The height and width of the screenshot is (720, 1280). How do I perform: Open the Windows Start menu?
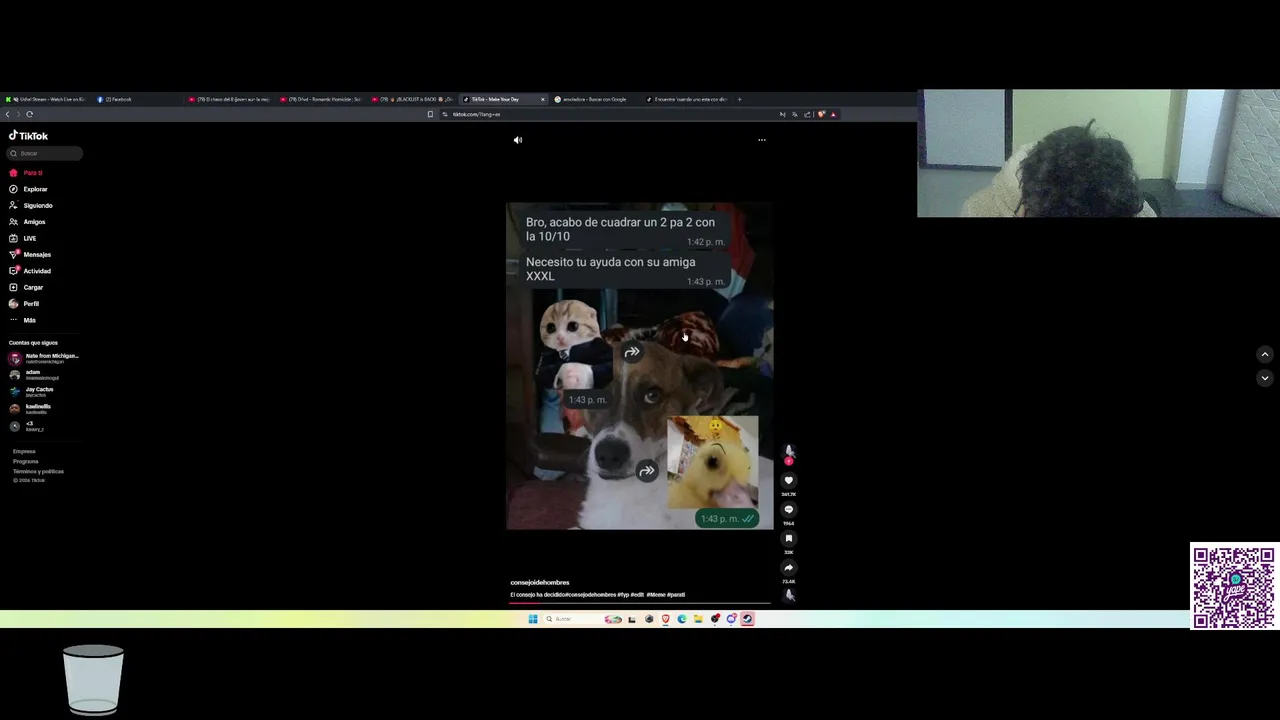click(x=533, y=619)
